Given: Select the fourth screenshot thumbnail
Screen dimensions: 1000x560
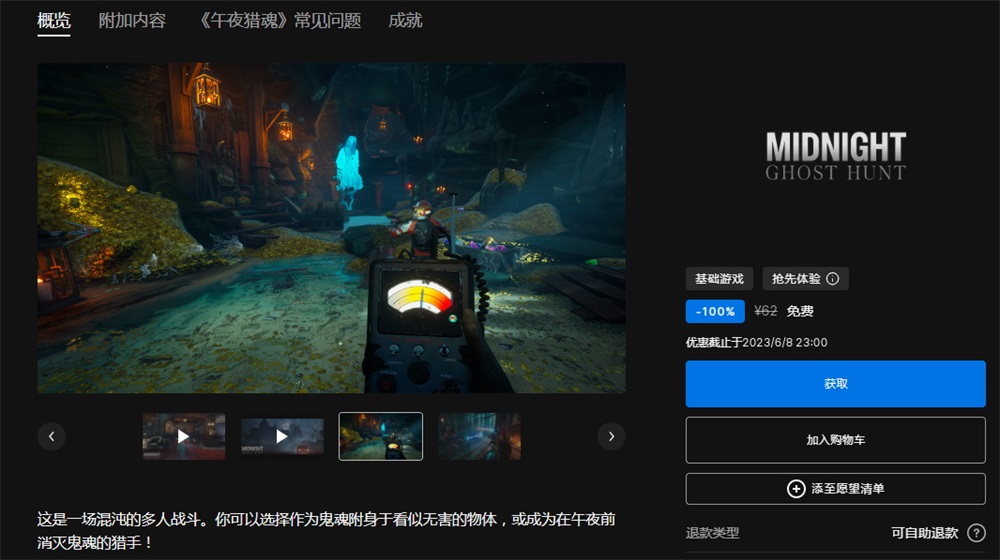Looking at the screenshot, I should (480, 436).
